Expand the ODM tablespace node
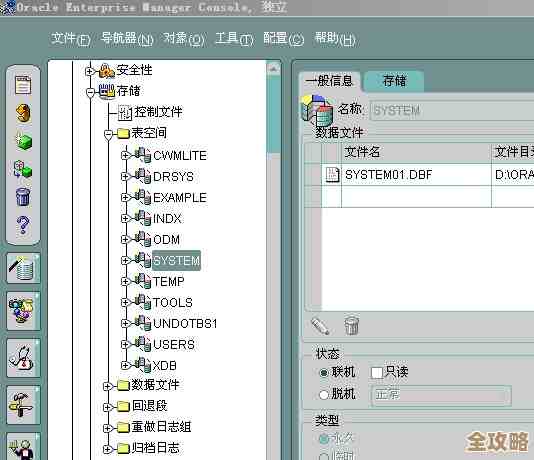 click(125, 239)
